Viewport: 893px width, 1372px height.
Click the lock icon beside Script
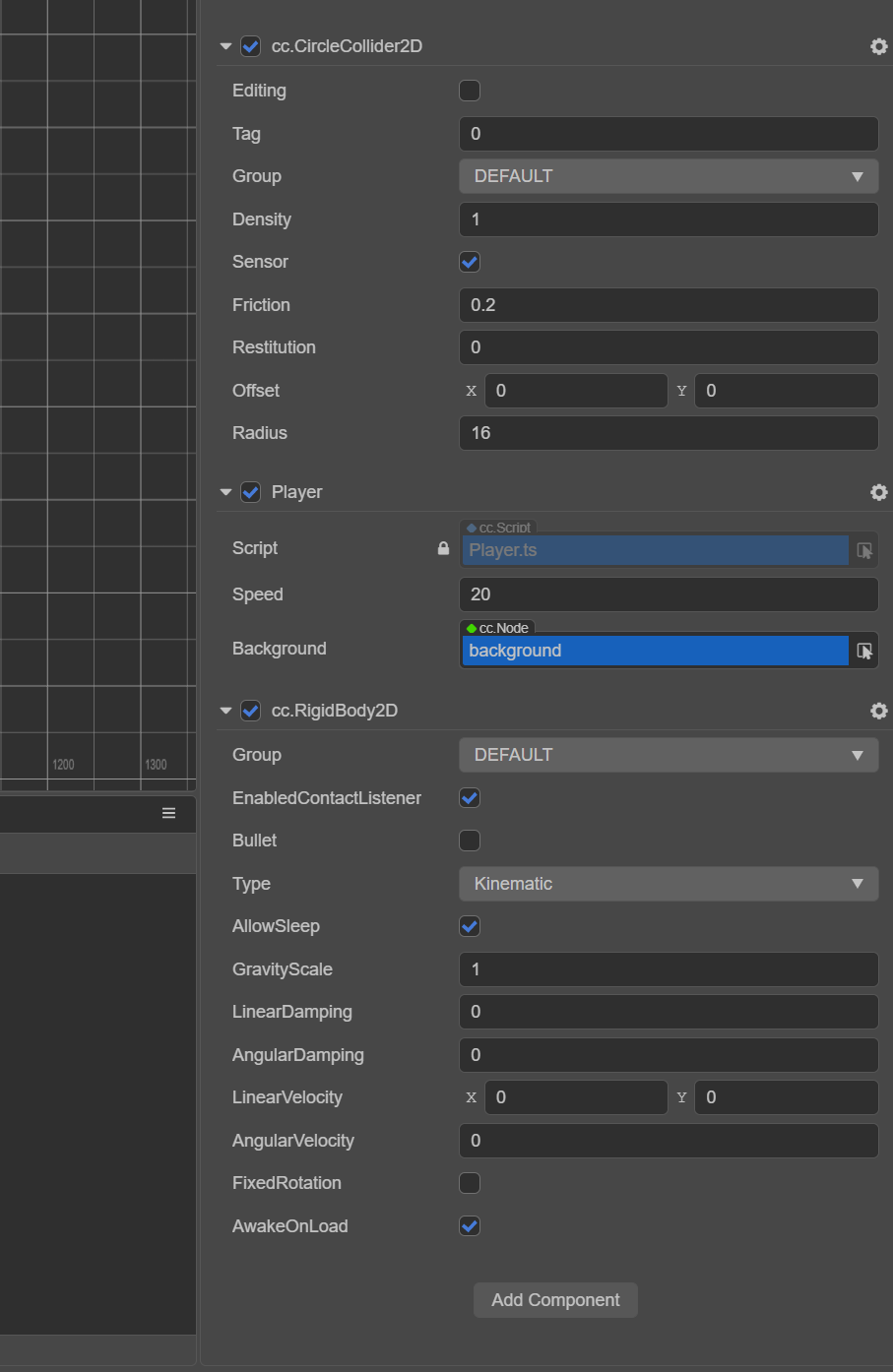(443, 548)
